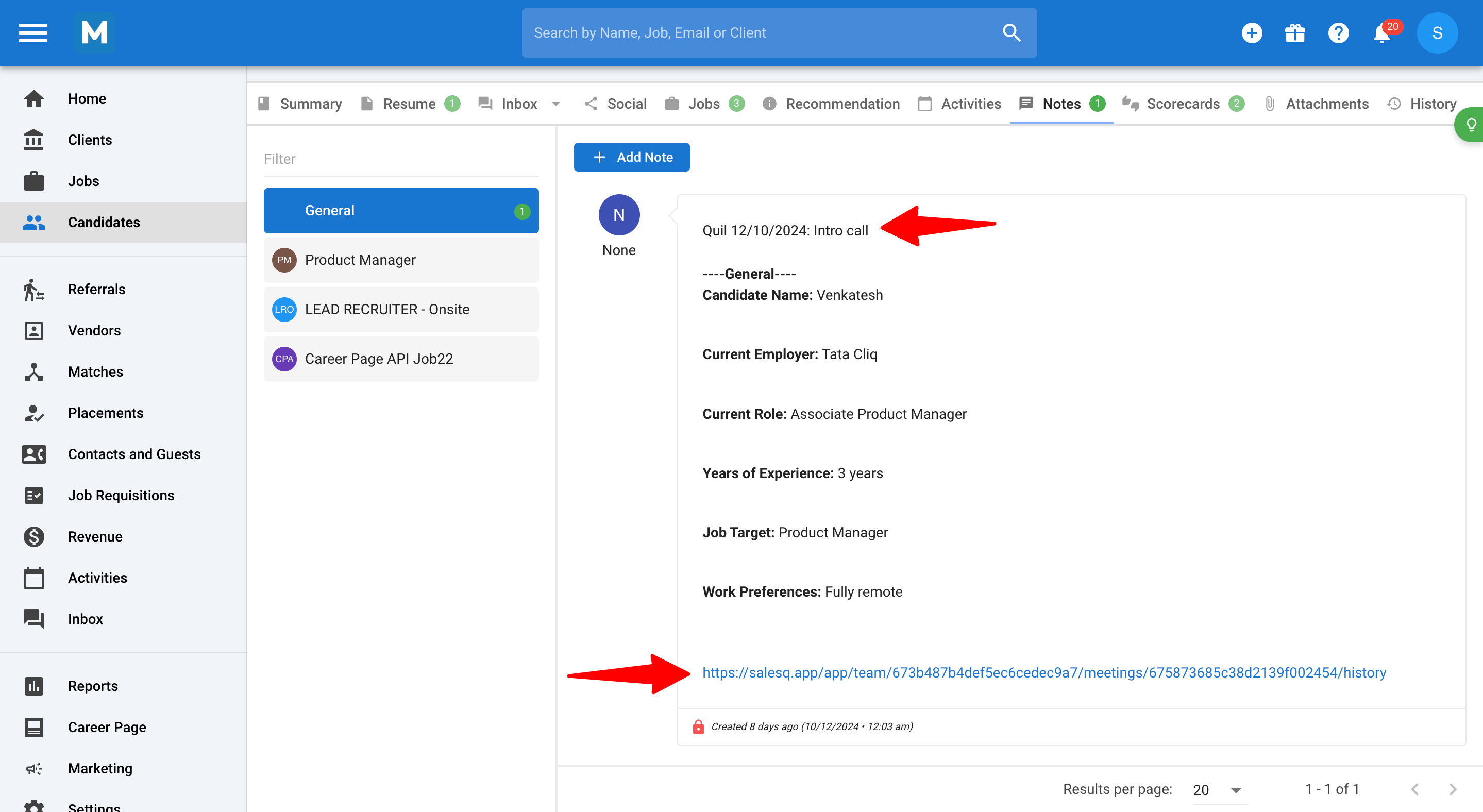Click the Filter input field
Viewport: 1483px width, 812px height.
coord(401,159)
